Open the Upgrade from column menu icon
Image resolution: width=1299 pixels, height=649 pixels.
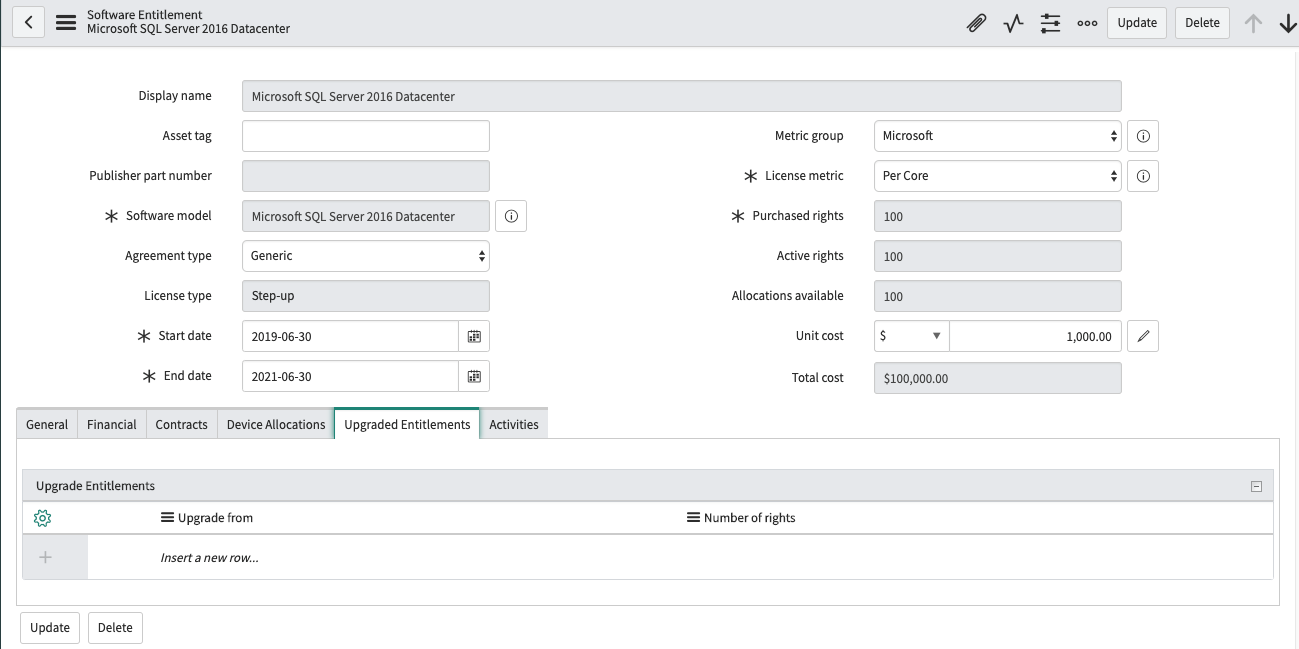tap(167, 518)
